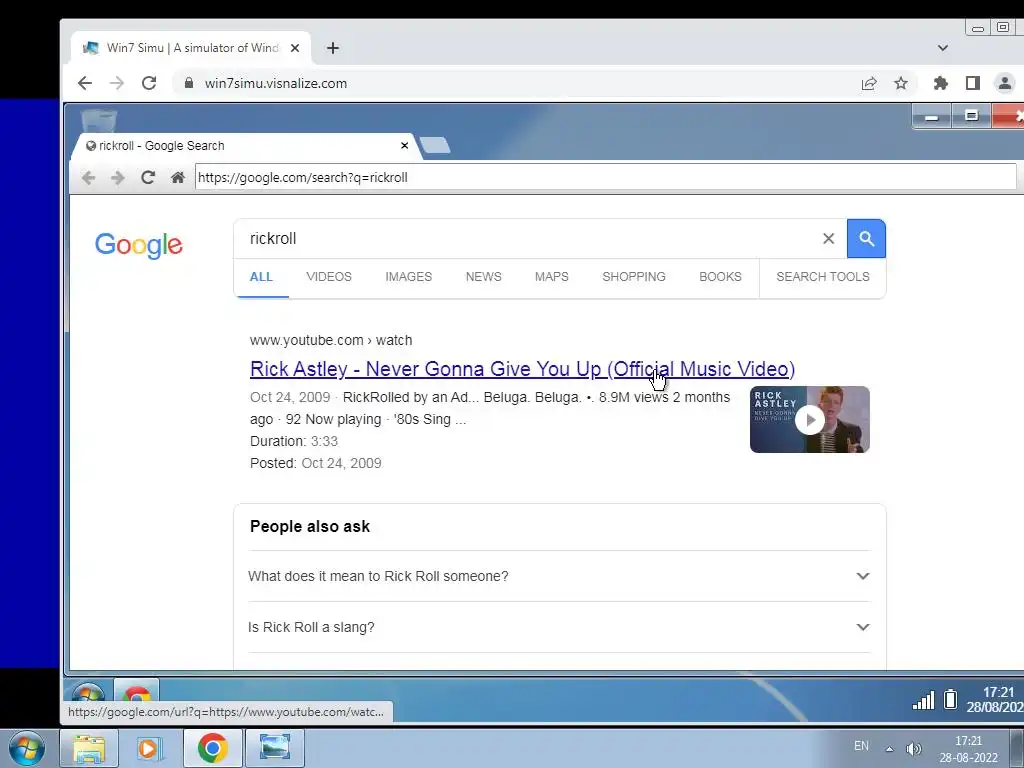Maximize the simulated browser window
1024x768 pixels.
point(972,117)
